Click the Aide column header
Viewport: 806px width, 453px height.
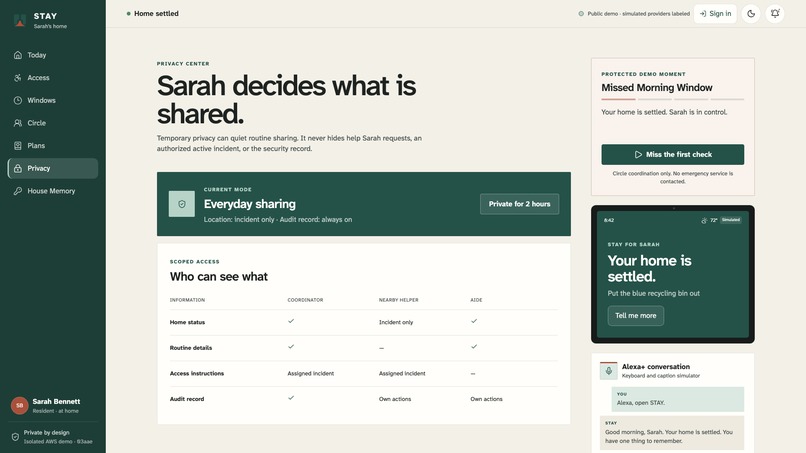[476, 300]
